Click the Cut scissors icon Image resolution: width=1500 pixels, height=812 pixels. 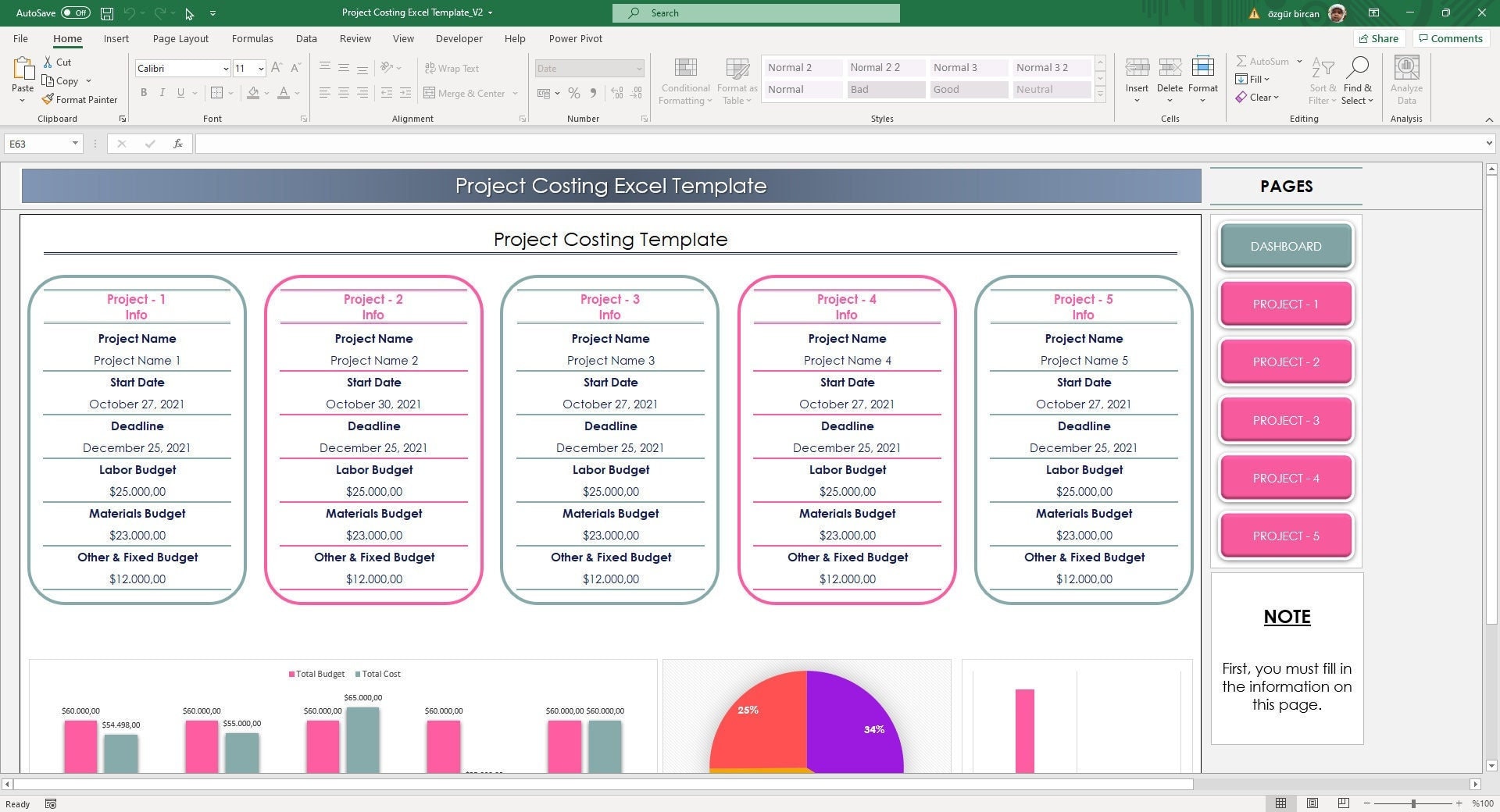[x=48, y=62]
